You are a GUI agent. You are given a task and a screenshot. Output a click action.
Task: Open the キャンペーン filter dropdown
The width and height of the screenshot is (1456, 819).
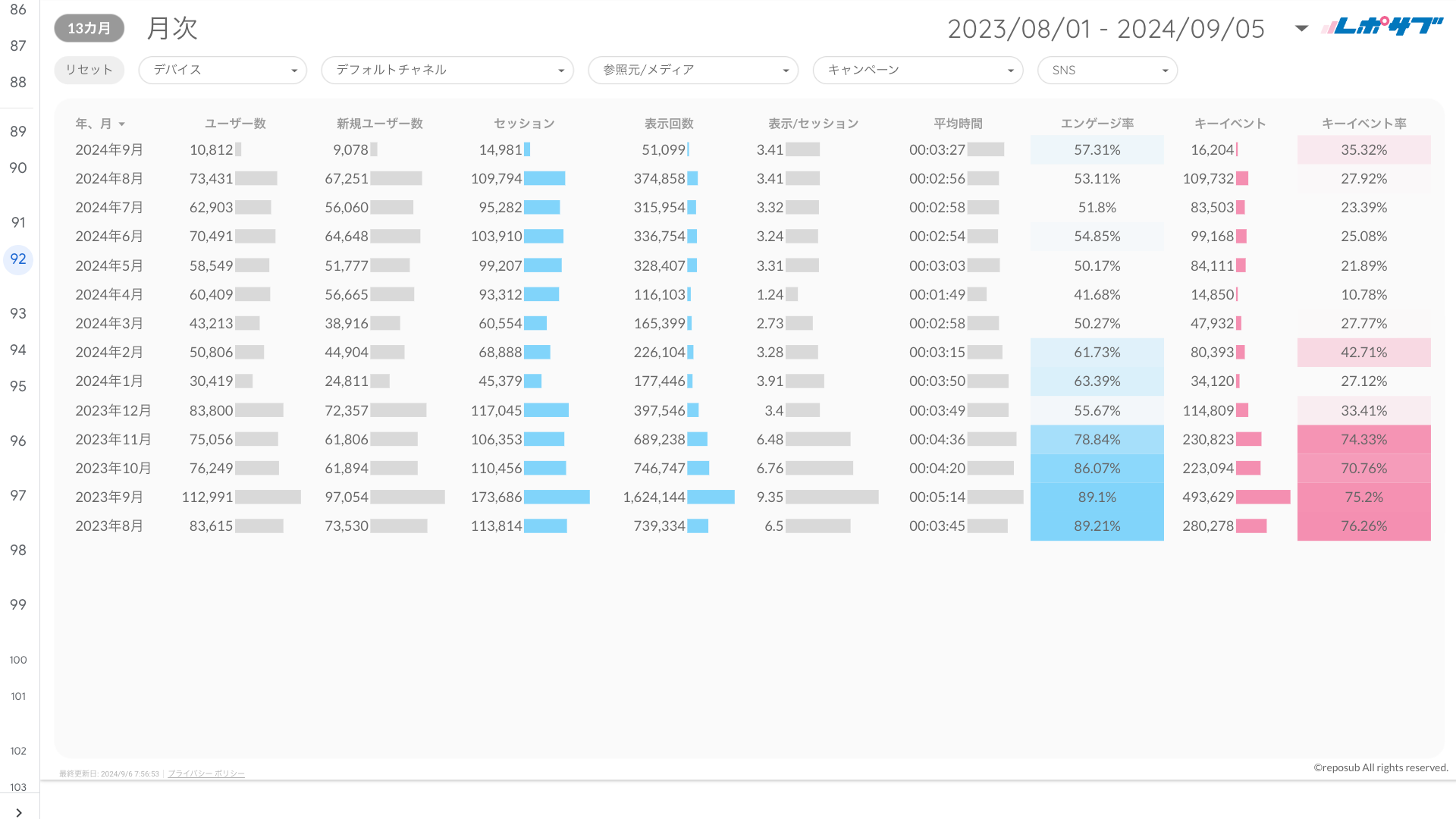[x=918, y=70]
